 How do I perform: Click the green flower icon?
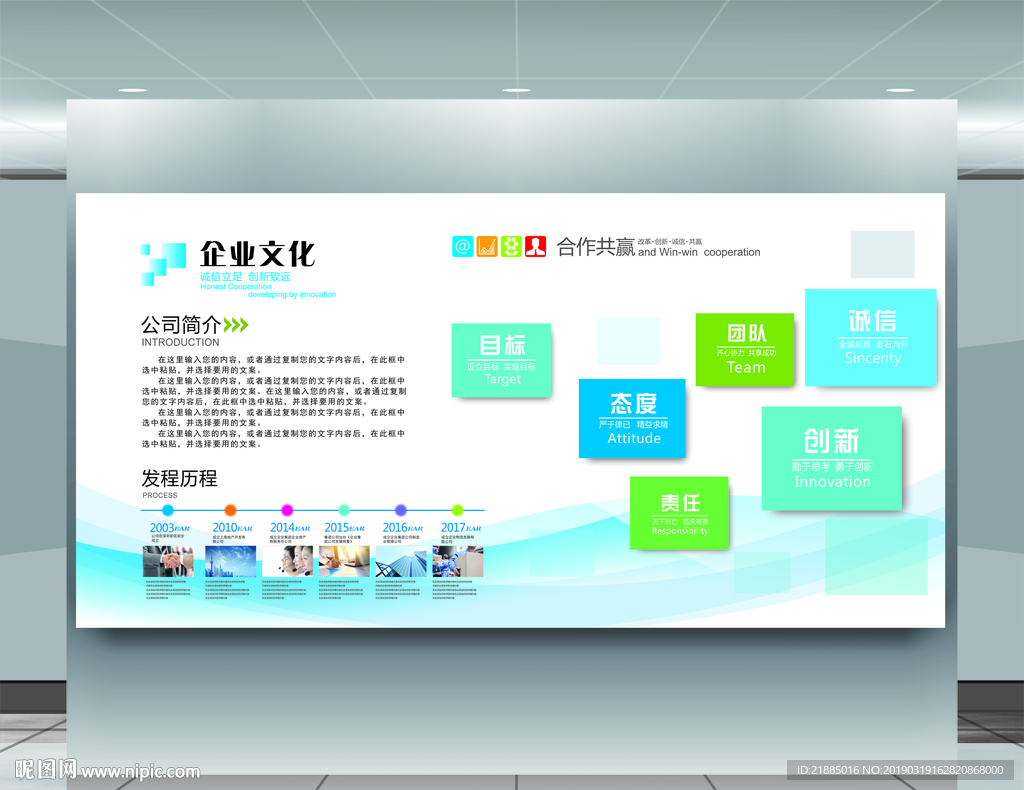(510, 246)
